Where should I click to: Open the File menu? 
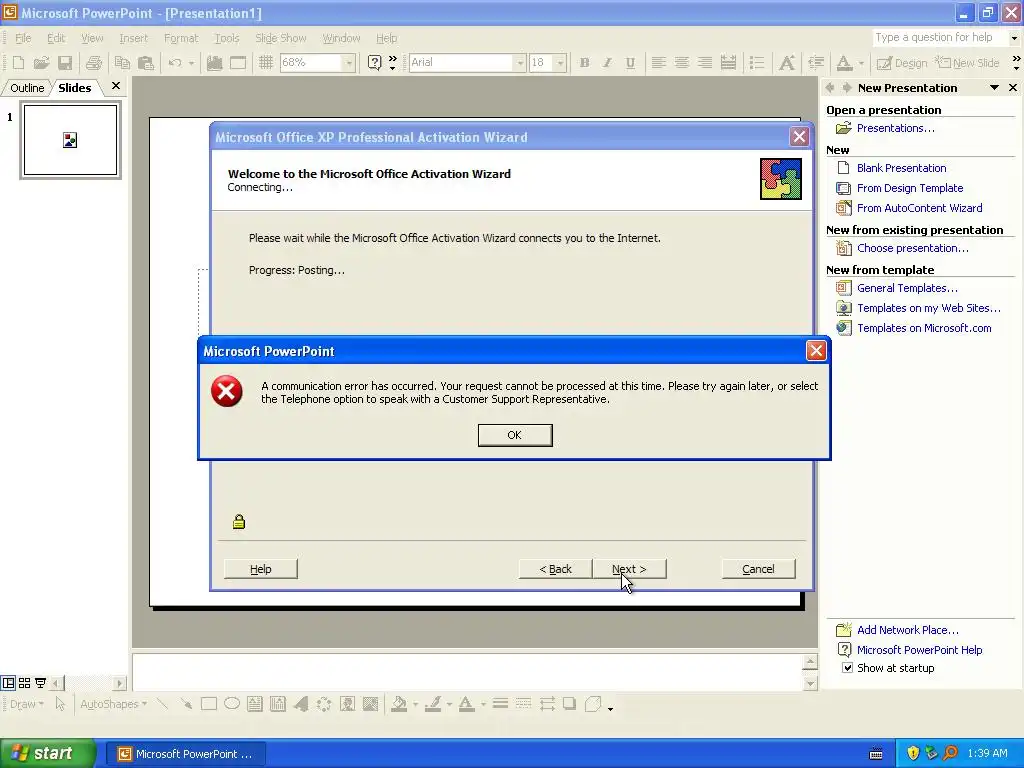(23, 38)
